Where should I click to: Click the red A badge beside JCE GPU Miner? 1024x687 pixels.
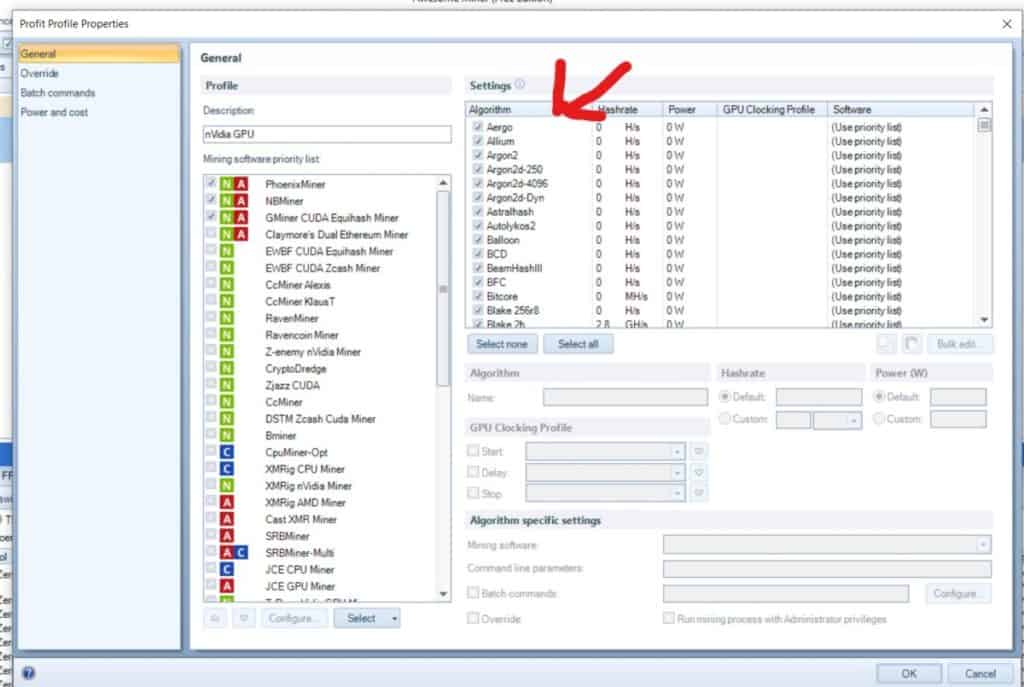[x=227, y=586]
